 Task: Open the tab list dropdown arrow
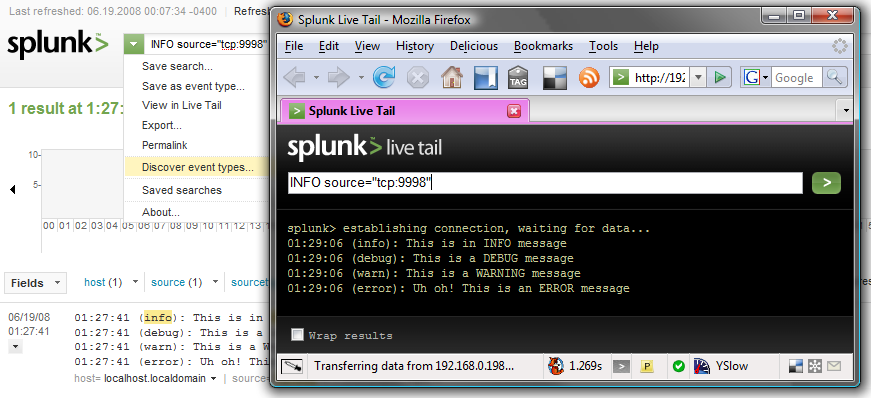coord(846,111)
